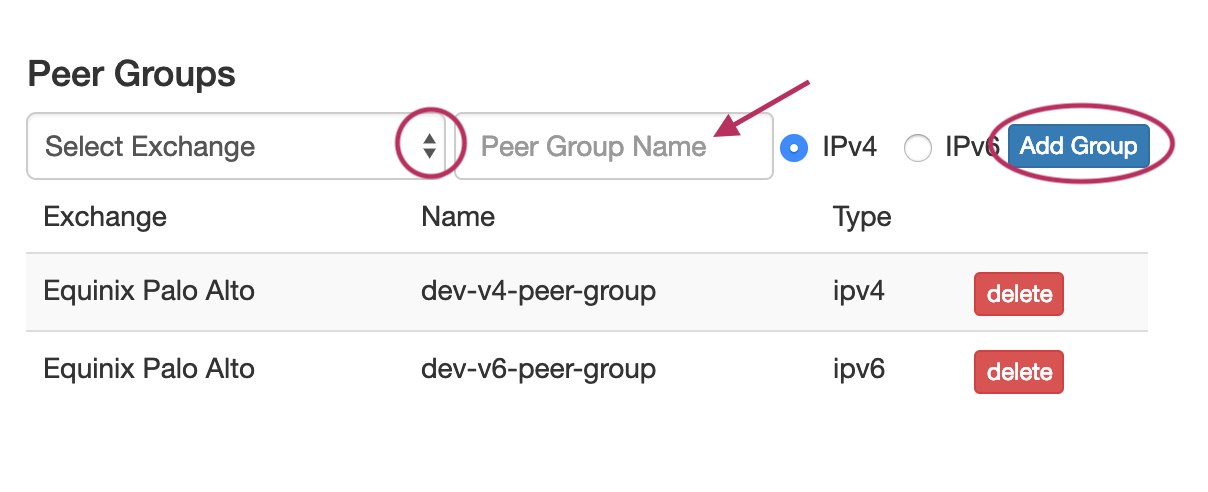Click the IPv4 radio label text
1208x492 pixels.
coord(849,147)
